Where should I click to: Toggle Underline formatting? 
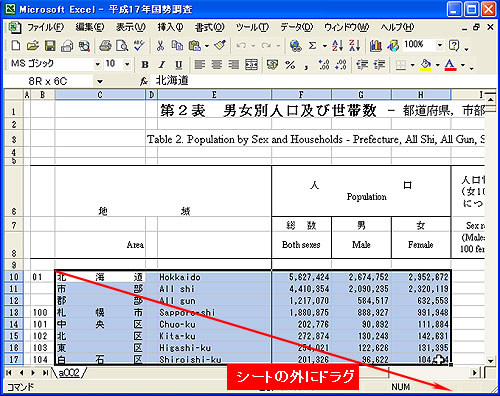pyautogui.click(x=179, y=64)
